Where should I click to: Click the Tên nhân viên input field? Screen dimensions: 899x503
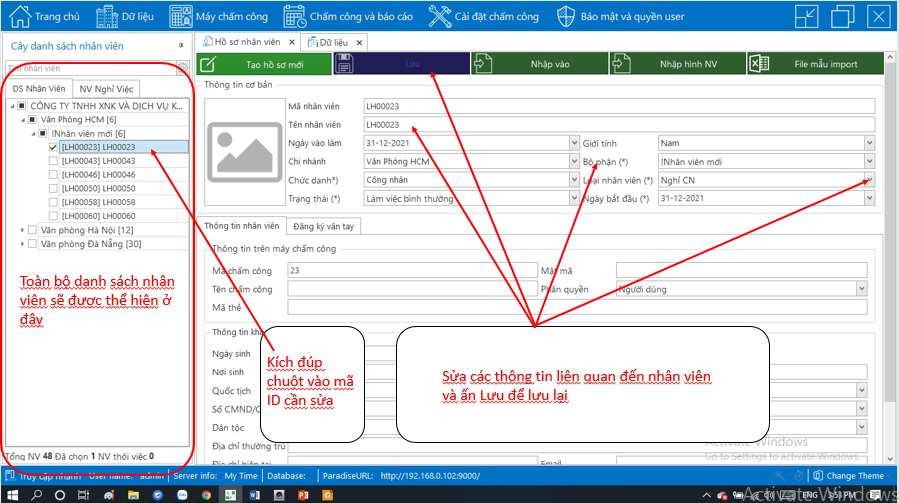(618, 125)
